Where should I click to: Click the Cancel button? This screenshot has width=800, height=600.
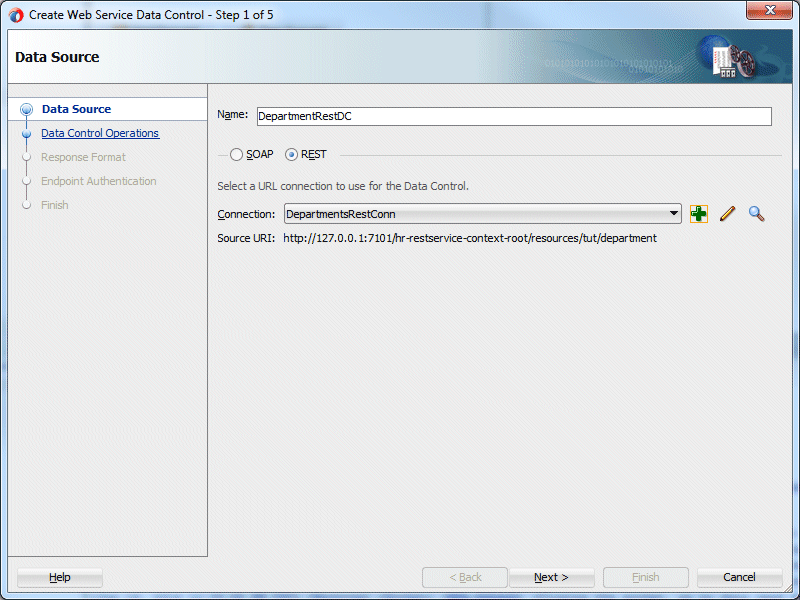coord(739,577)
